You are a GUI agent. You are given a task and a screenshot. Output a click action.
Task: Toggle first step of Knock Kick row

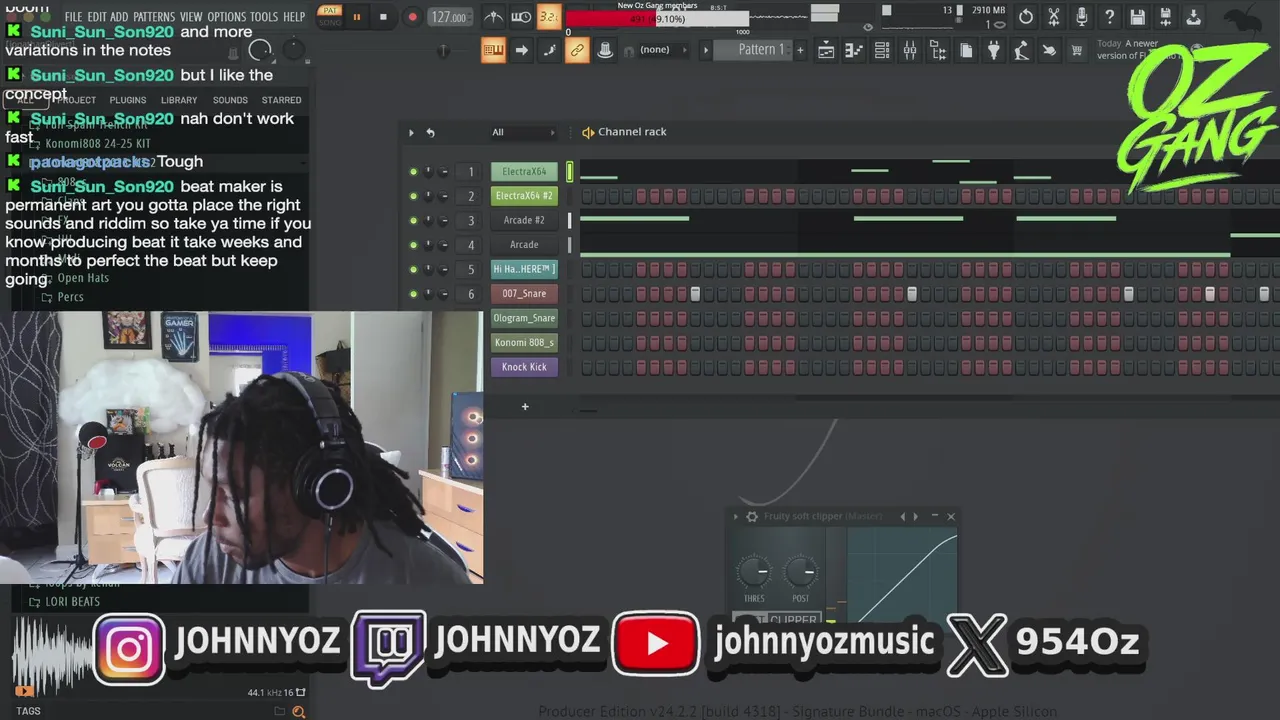point(587,367)
